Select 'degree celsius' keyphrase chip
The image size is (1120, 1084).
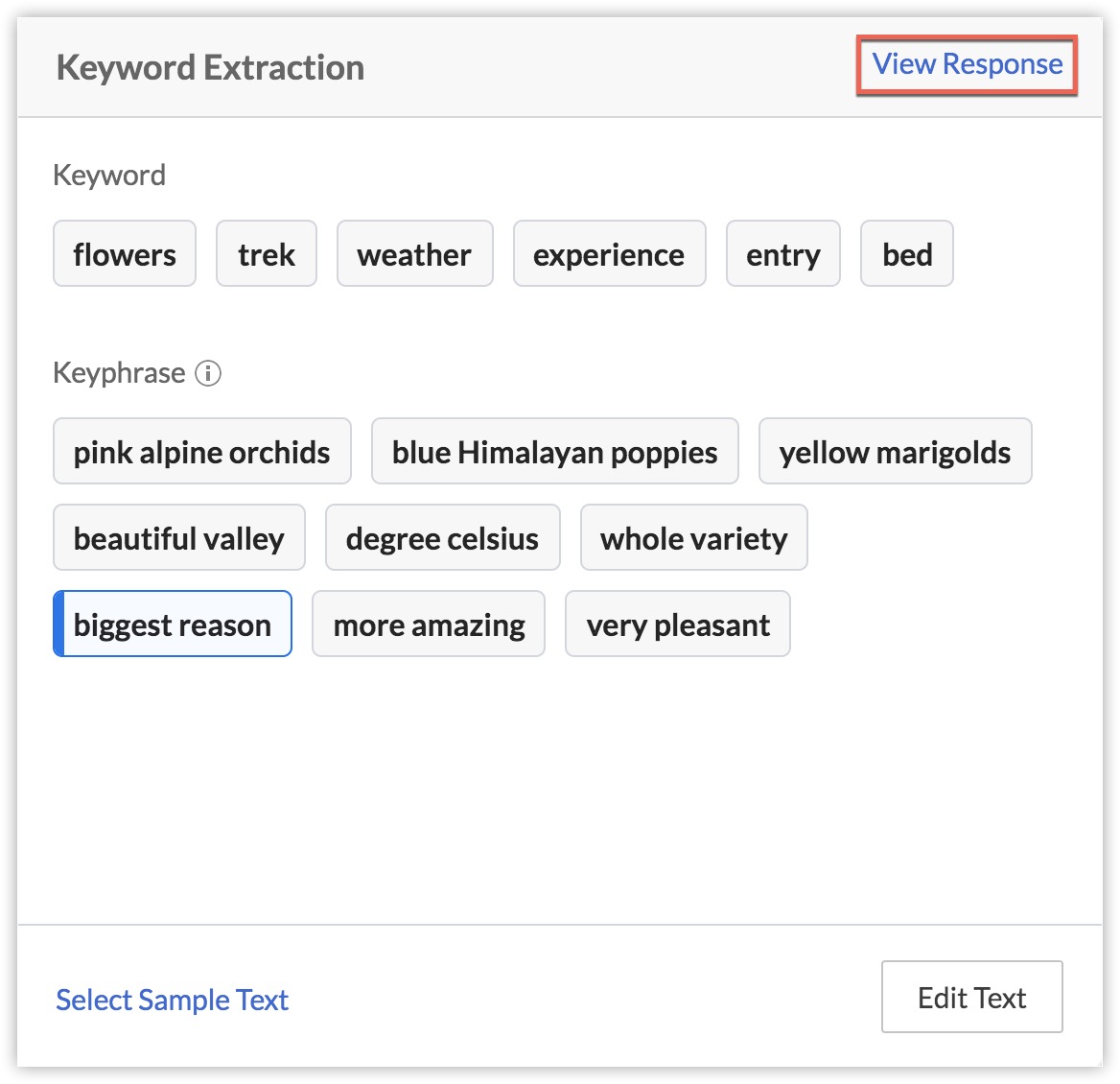point(443,537)
